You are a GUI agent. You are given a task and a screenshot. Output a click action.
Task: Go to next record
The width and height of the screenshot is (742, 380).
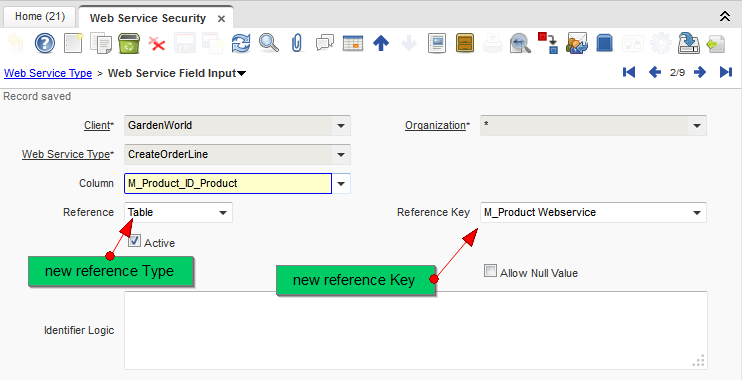tap(700, 72)
